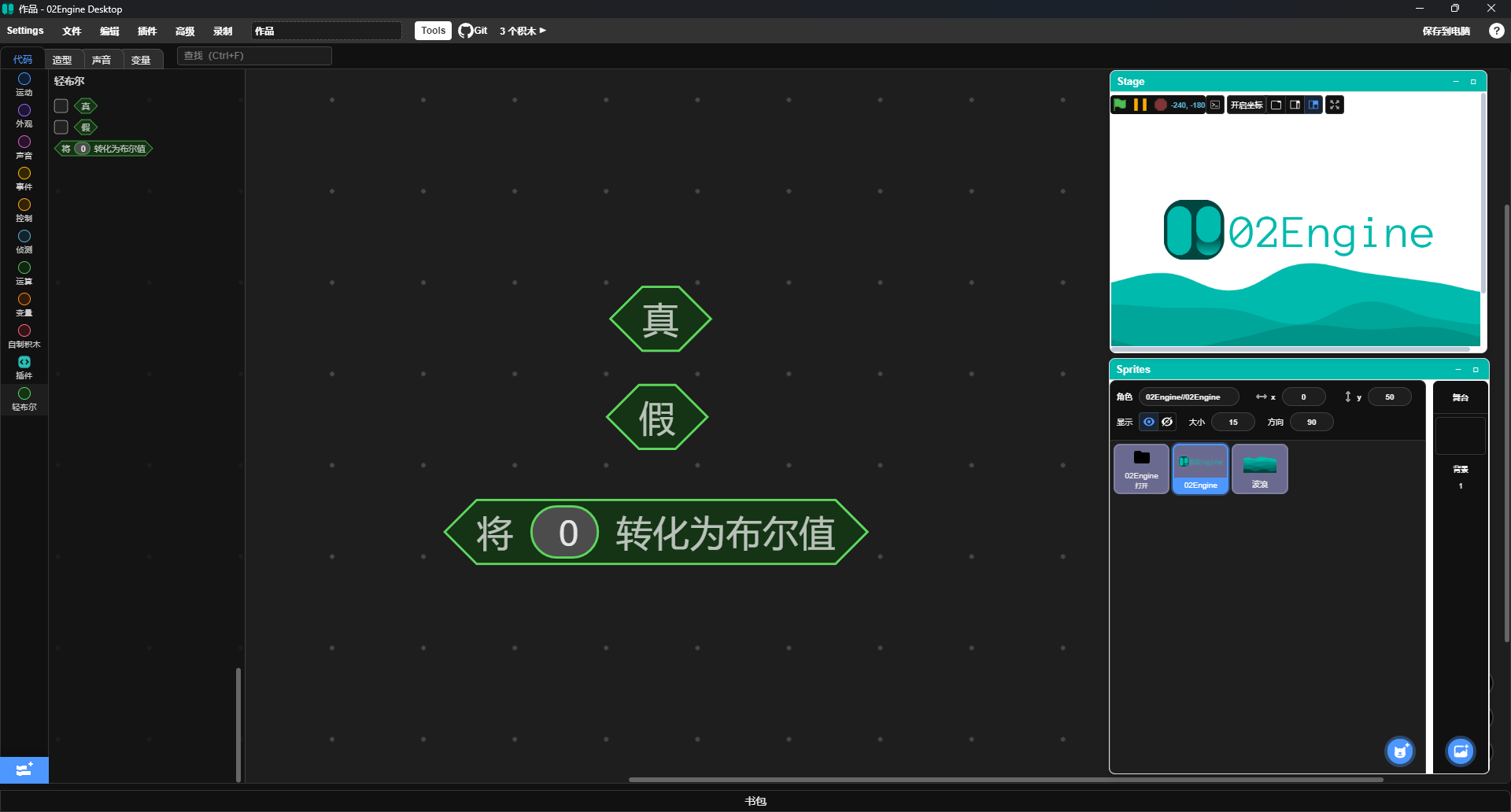
Task: Open the 文件 file menu
Action: (72, 31)
